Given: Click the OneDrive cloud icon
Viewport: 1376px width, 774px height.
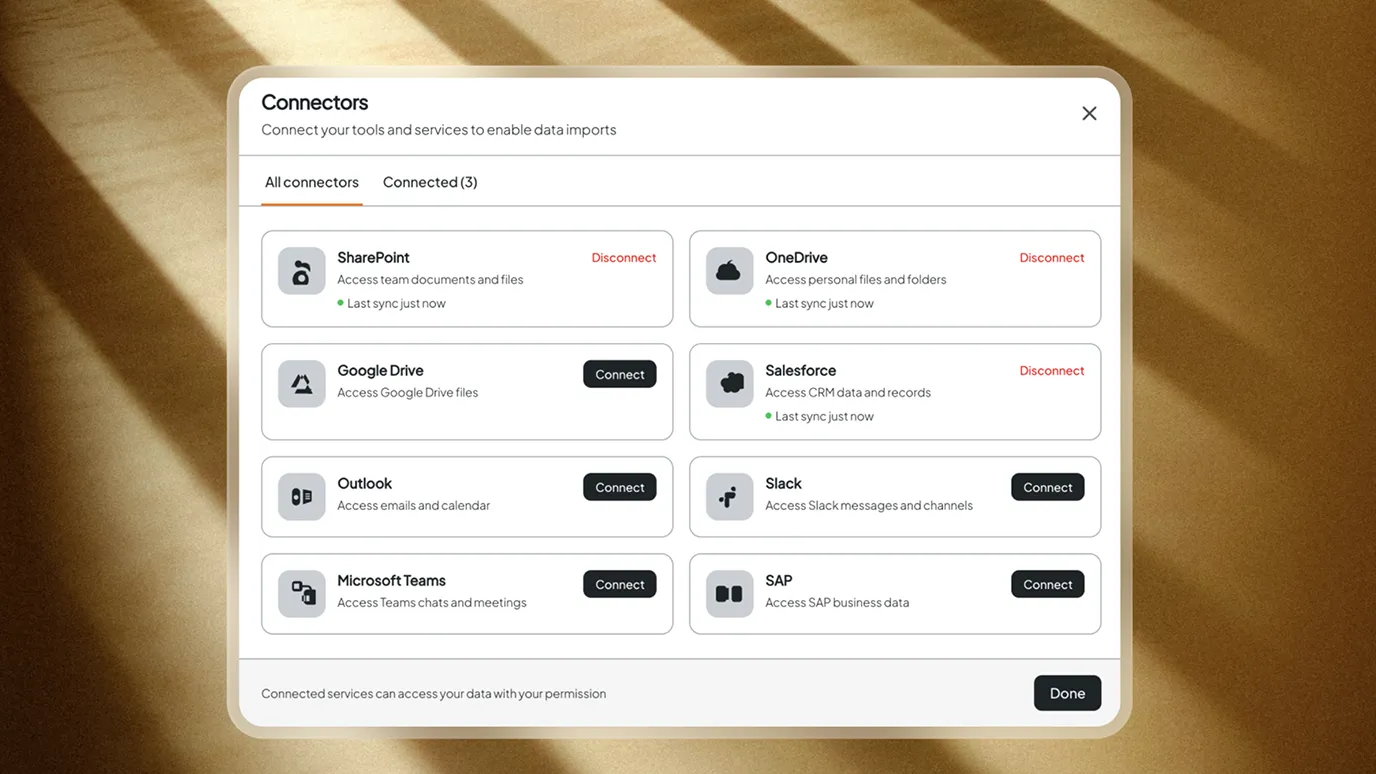Looking at the screenshot, I should click(x=729, y=271).
